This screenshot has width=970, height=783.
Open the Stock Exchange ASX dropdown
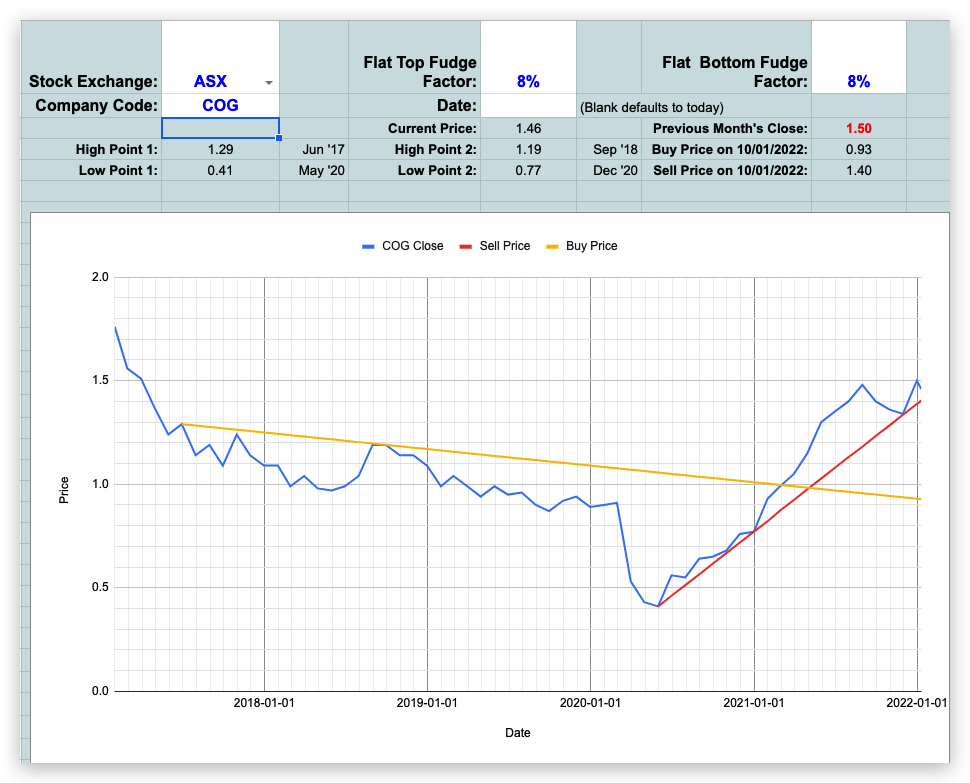click(x=213, y=83)
